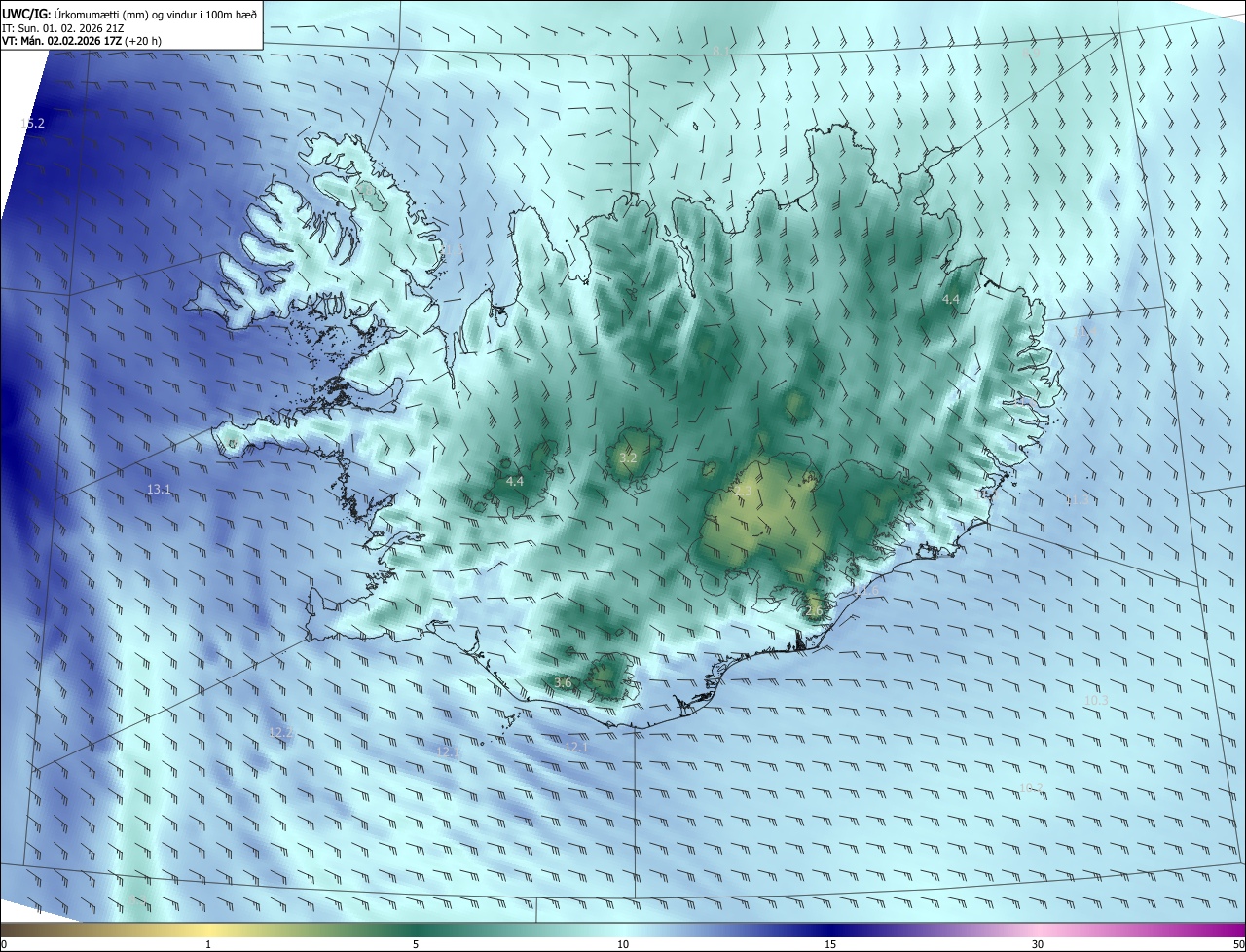This screenshot has height=952, width=1246.
Task: Click the 15.2 value over the sea
Action: coord(32,124)
